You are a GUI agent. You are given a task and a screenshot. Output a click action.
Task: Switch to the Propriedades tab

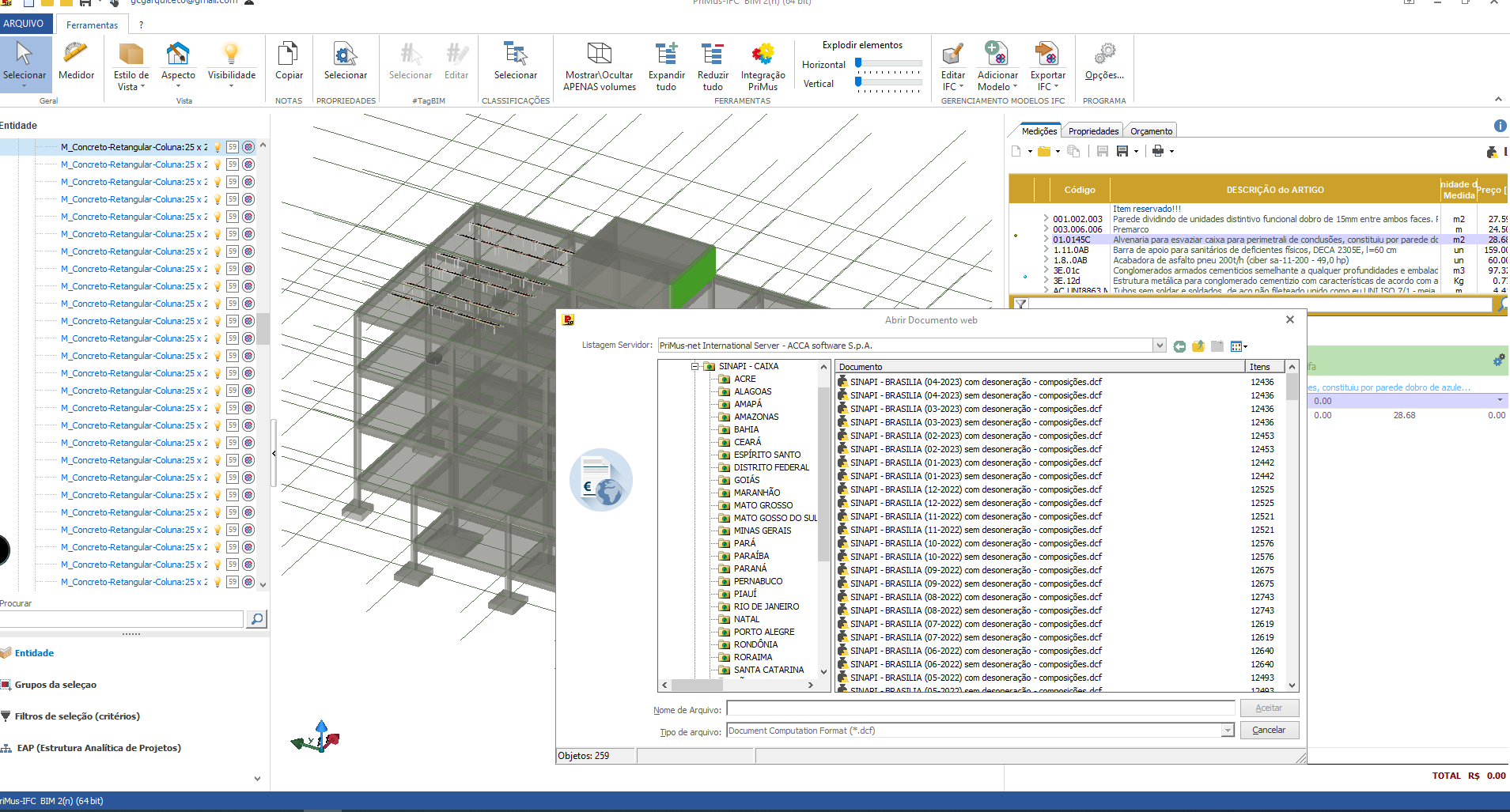(1093, 131)
